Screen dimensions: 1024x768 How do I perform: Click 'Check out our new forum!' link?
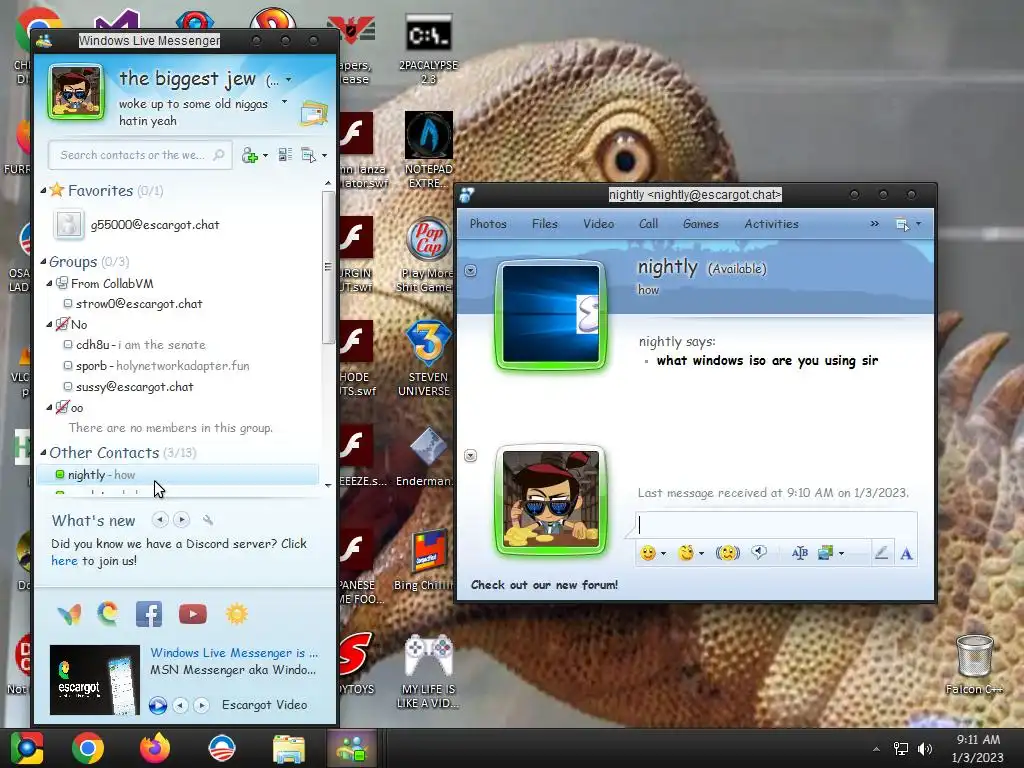(x=544, y=585)
